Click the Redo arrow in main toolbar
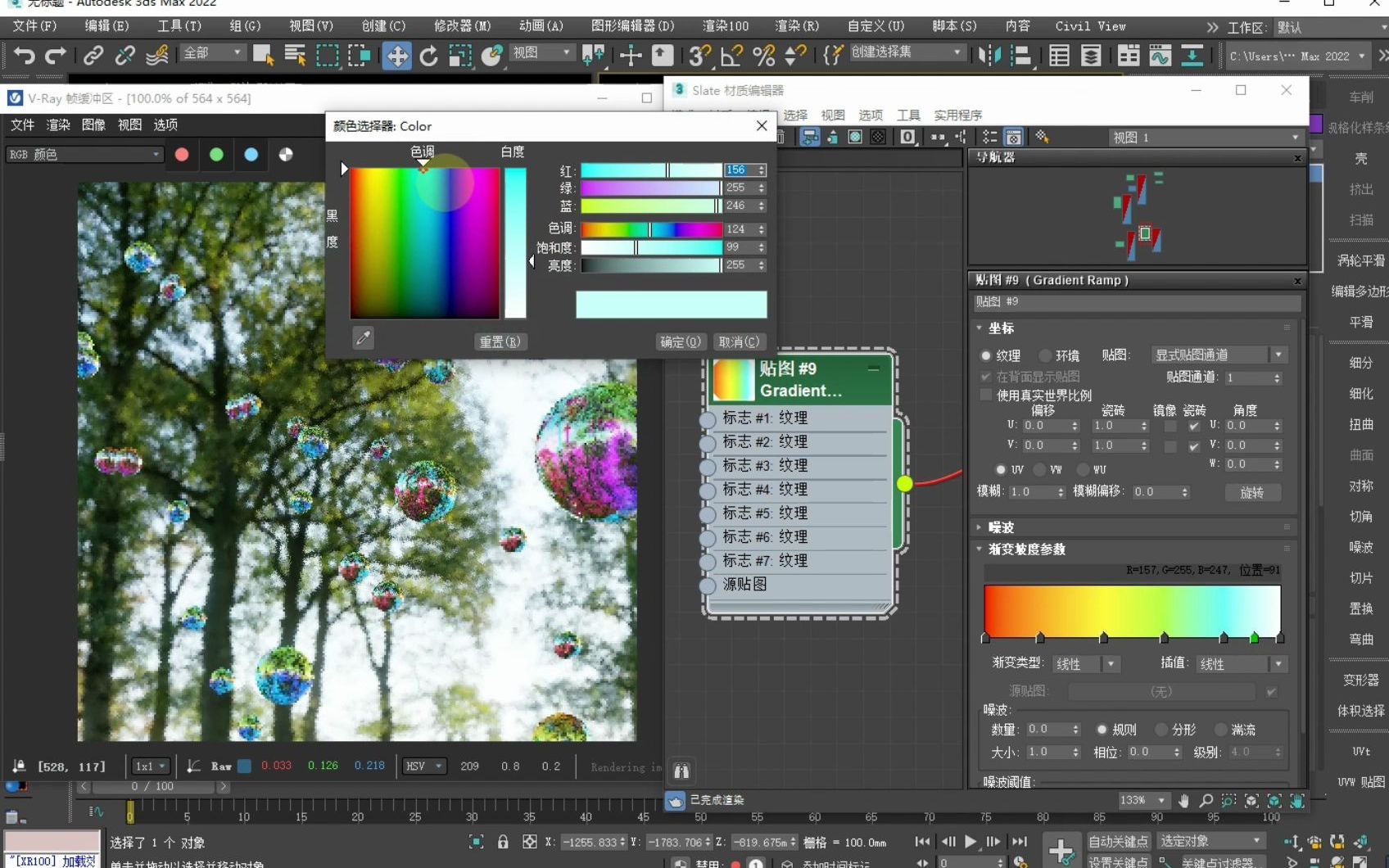 (55, 56)
